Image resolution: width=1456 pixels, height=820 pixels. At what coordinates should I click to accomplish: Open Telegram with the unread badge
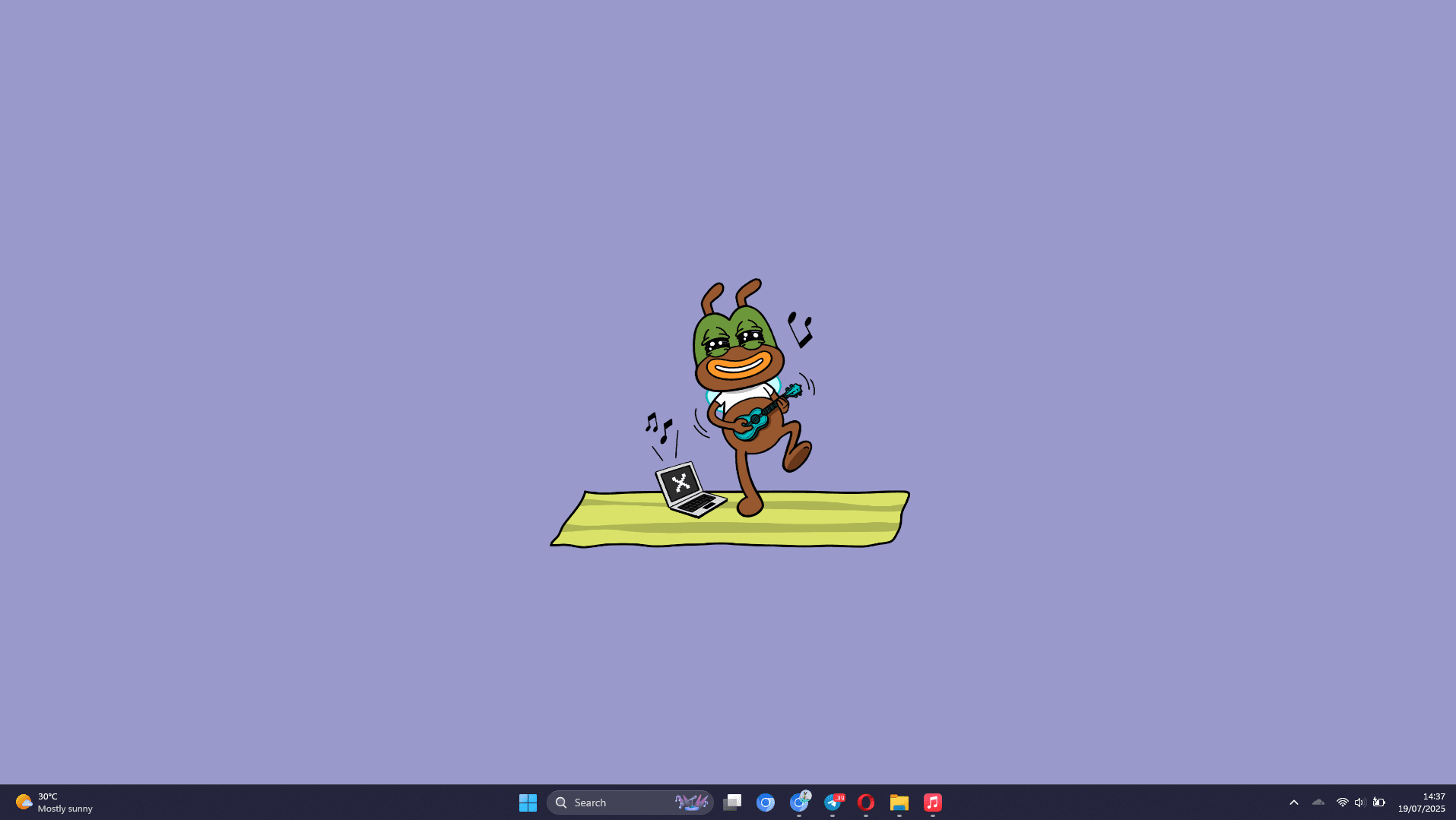click(833, 803)
